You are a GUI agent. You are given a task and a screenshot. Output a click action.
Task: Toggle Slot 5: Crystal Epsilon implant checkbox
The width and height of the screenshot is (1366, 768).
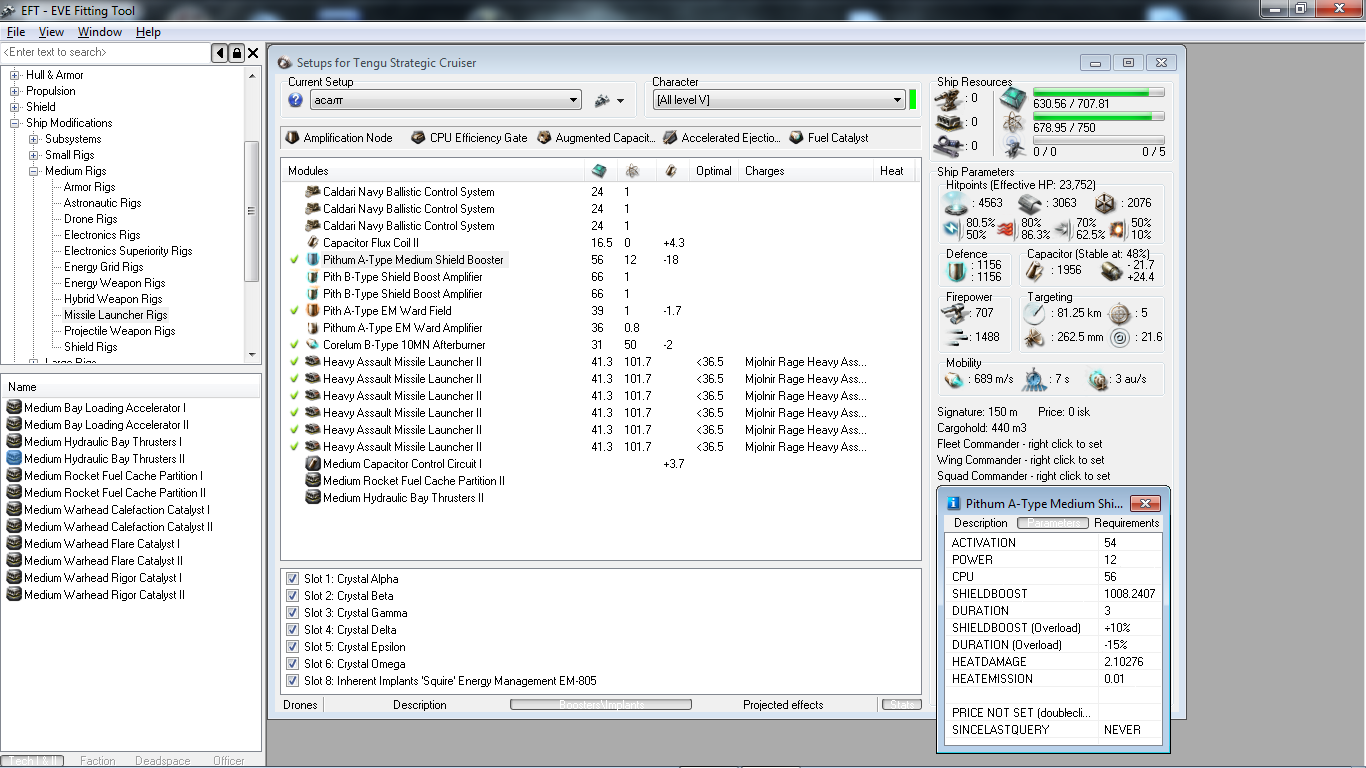pyautogui.click(x=292, y=647)
